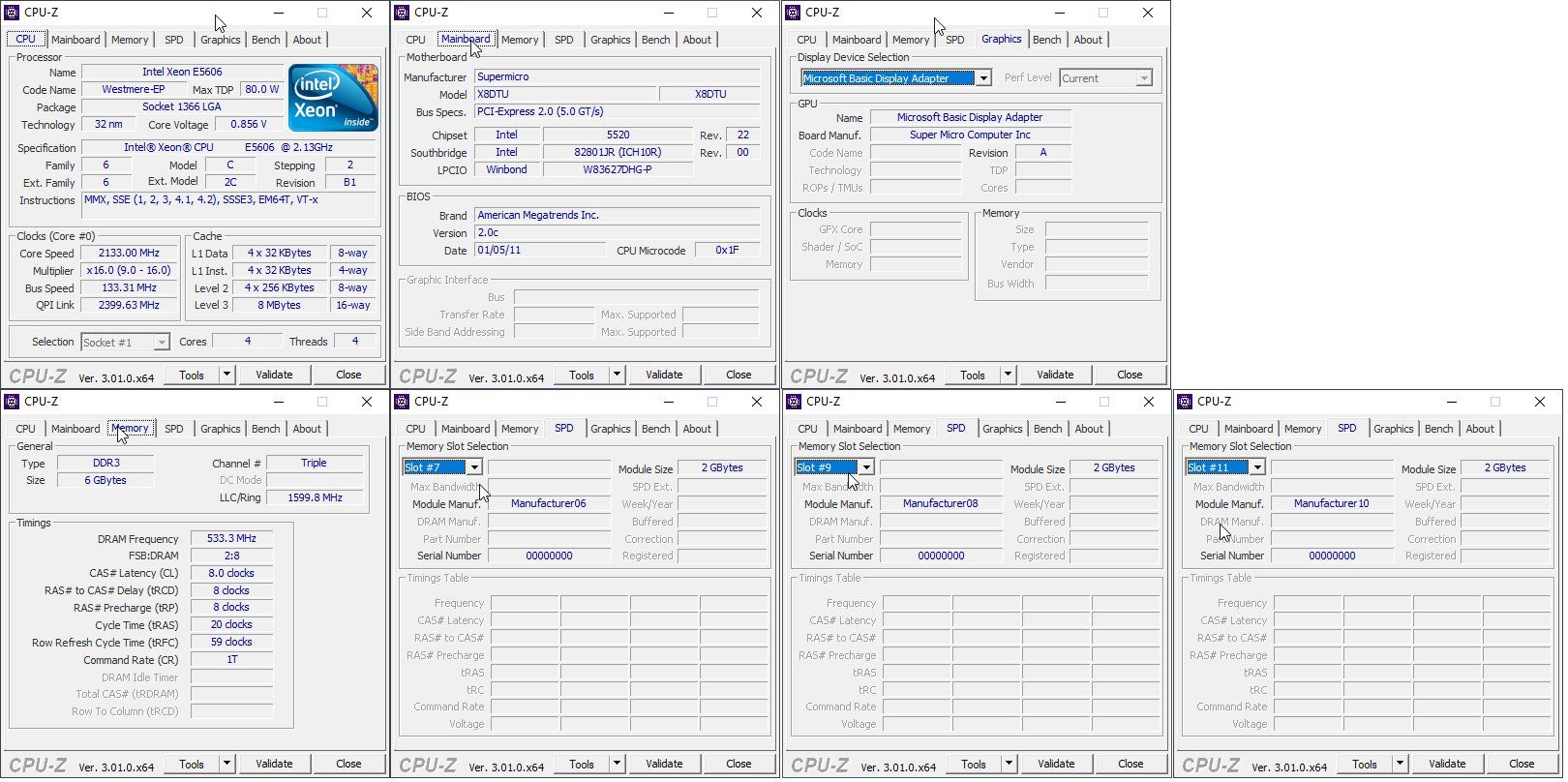Click the Tools dropdown arrow in the Supermicro motherboard window
Image resolution: width=1568 pixels, height=782 pixels.
(x=617, y=375)
